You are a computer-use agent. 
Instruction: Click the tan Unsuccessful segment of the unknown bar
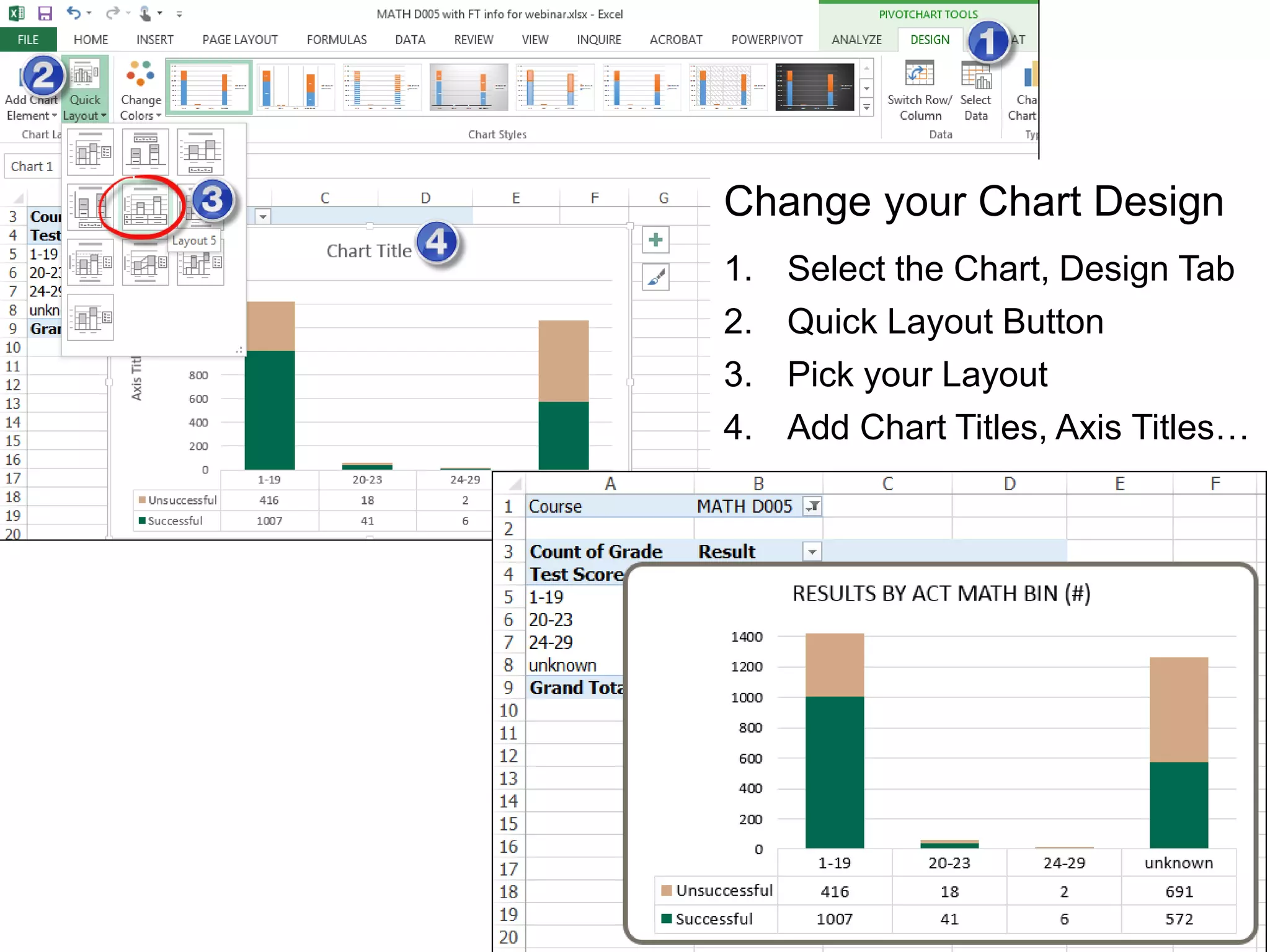(x=1178, y=710)
